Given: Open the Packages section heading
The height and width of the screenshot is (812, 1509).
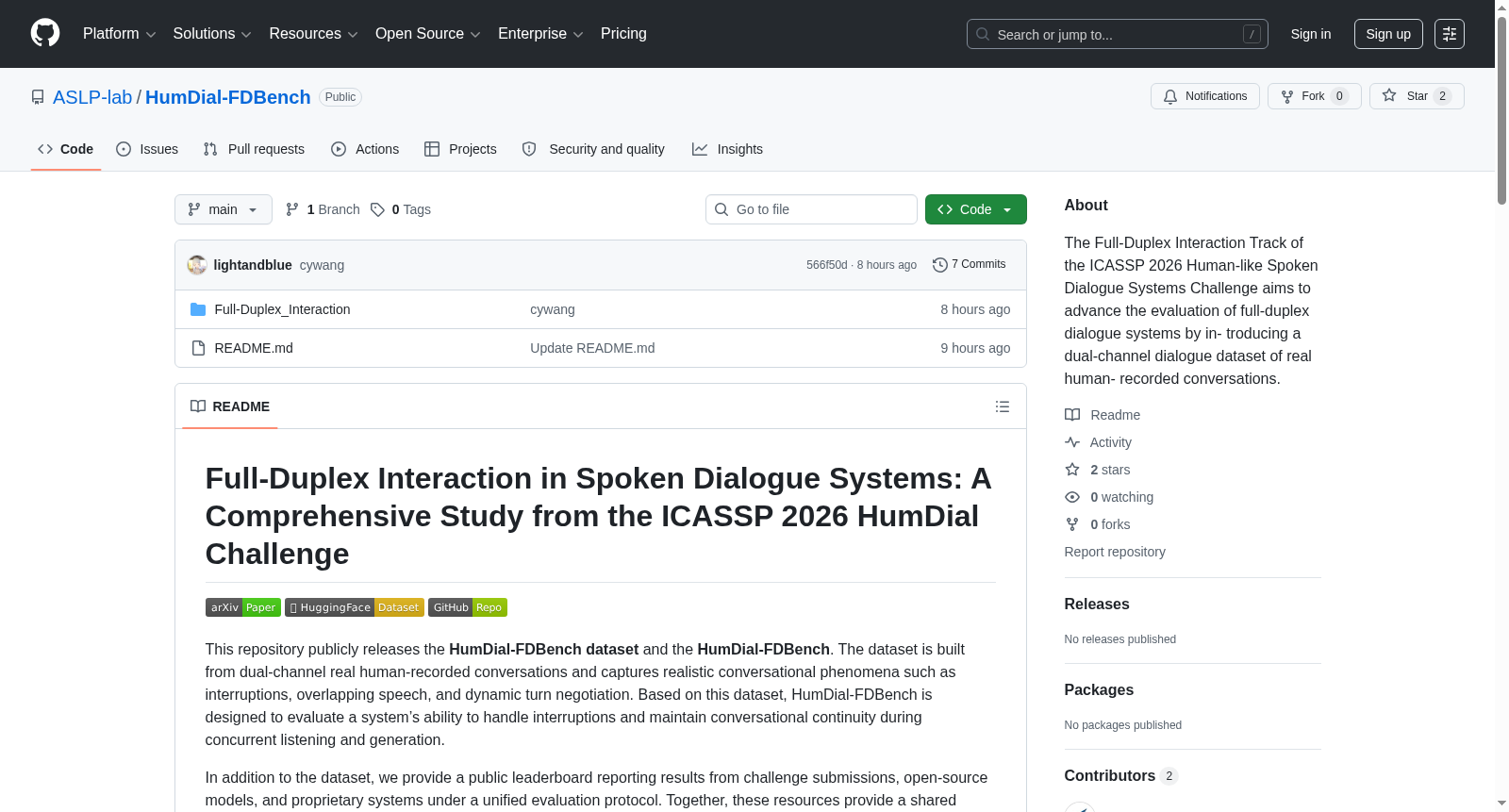Looking at the screenshot, I should 1099,689.
